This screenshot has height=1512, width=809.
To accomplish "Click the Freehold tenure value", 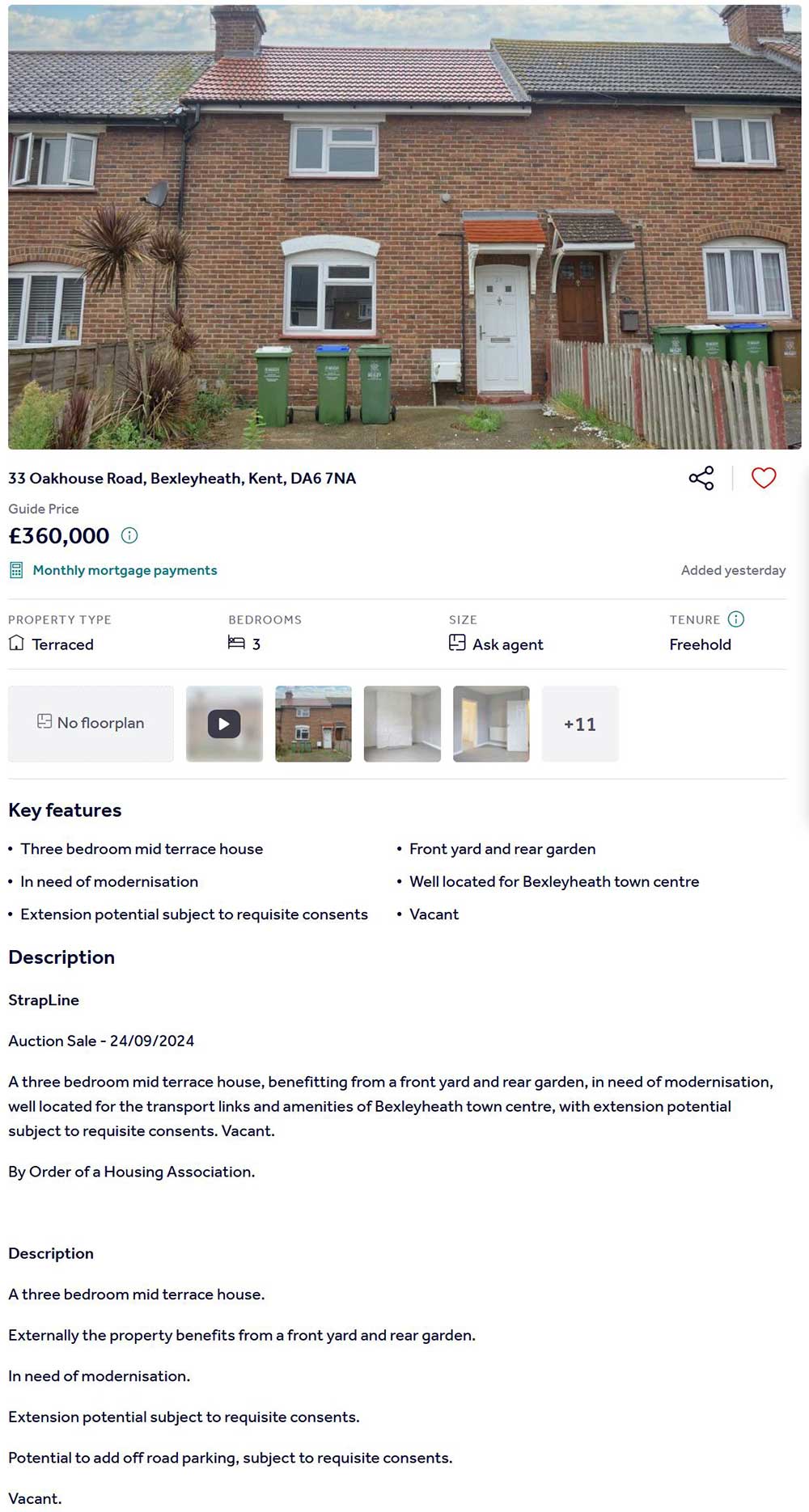I will pyautogui.click(x=700, y=644).
